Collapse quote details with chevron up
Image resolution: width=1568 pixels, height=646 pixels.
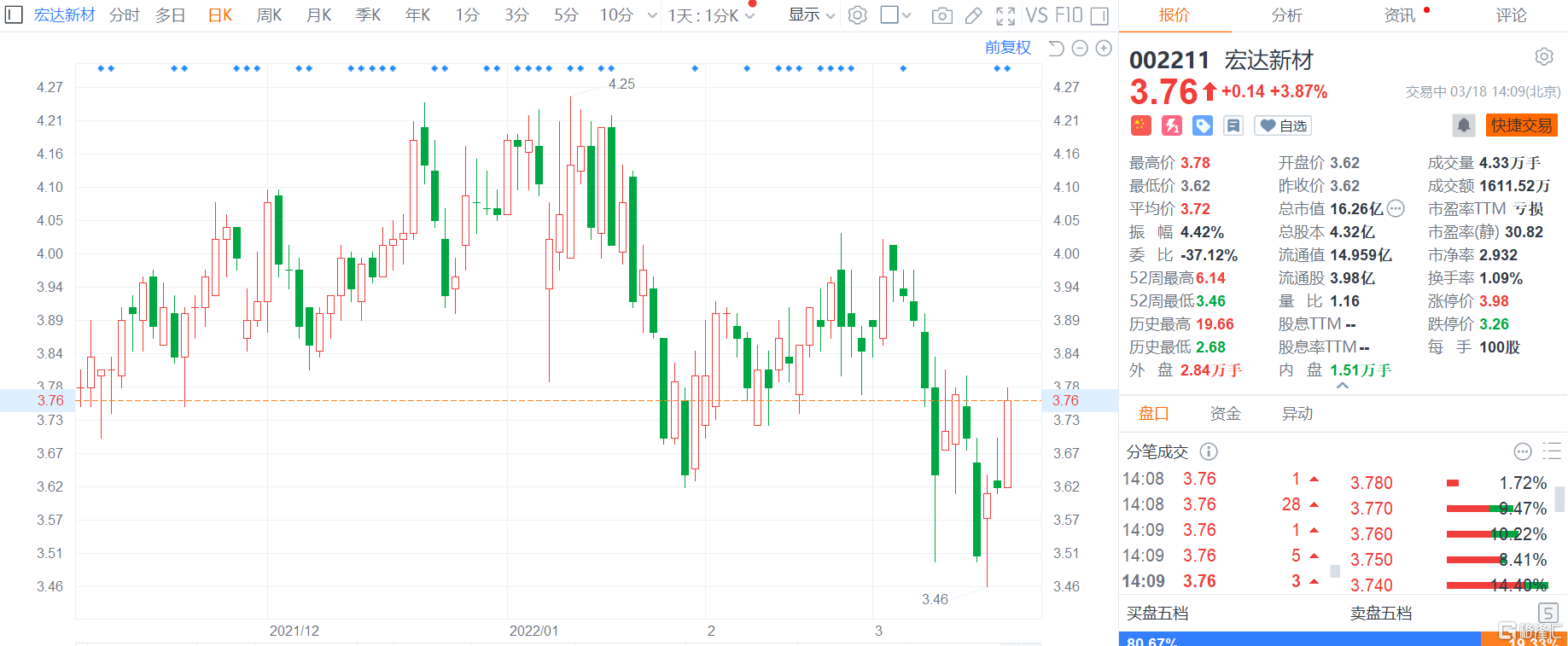1342,386
